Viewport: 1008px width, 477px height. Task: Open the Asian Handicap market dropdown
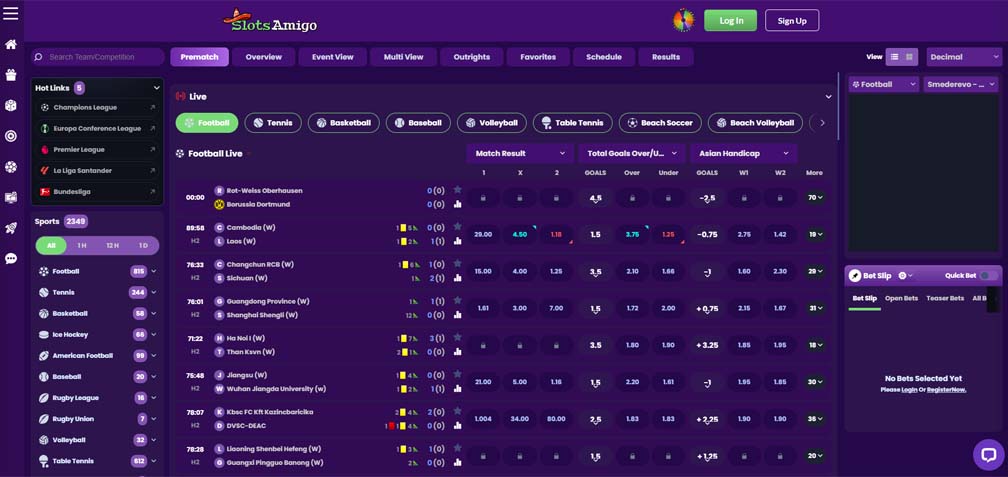point(744,154)
